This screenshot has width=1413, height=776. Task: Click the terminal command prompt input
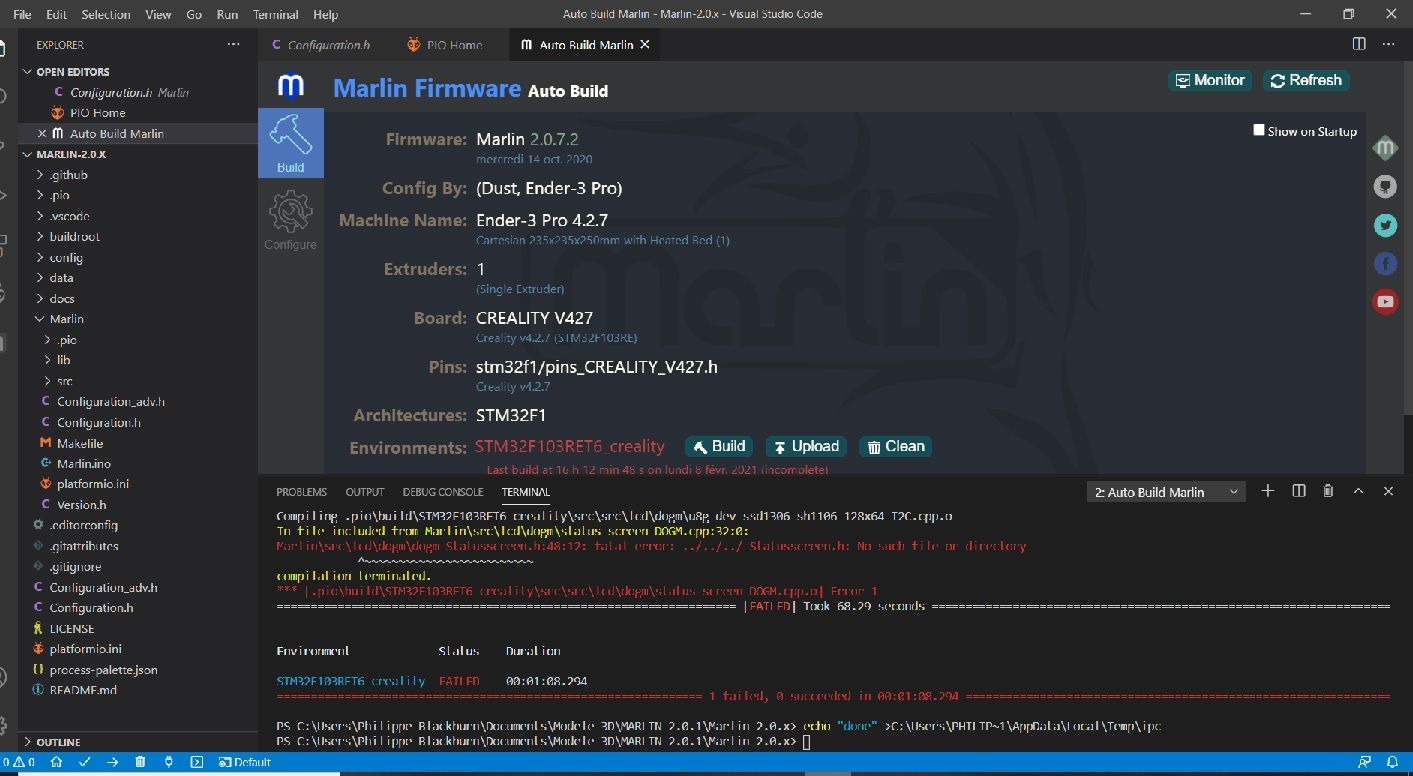807,742
